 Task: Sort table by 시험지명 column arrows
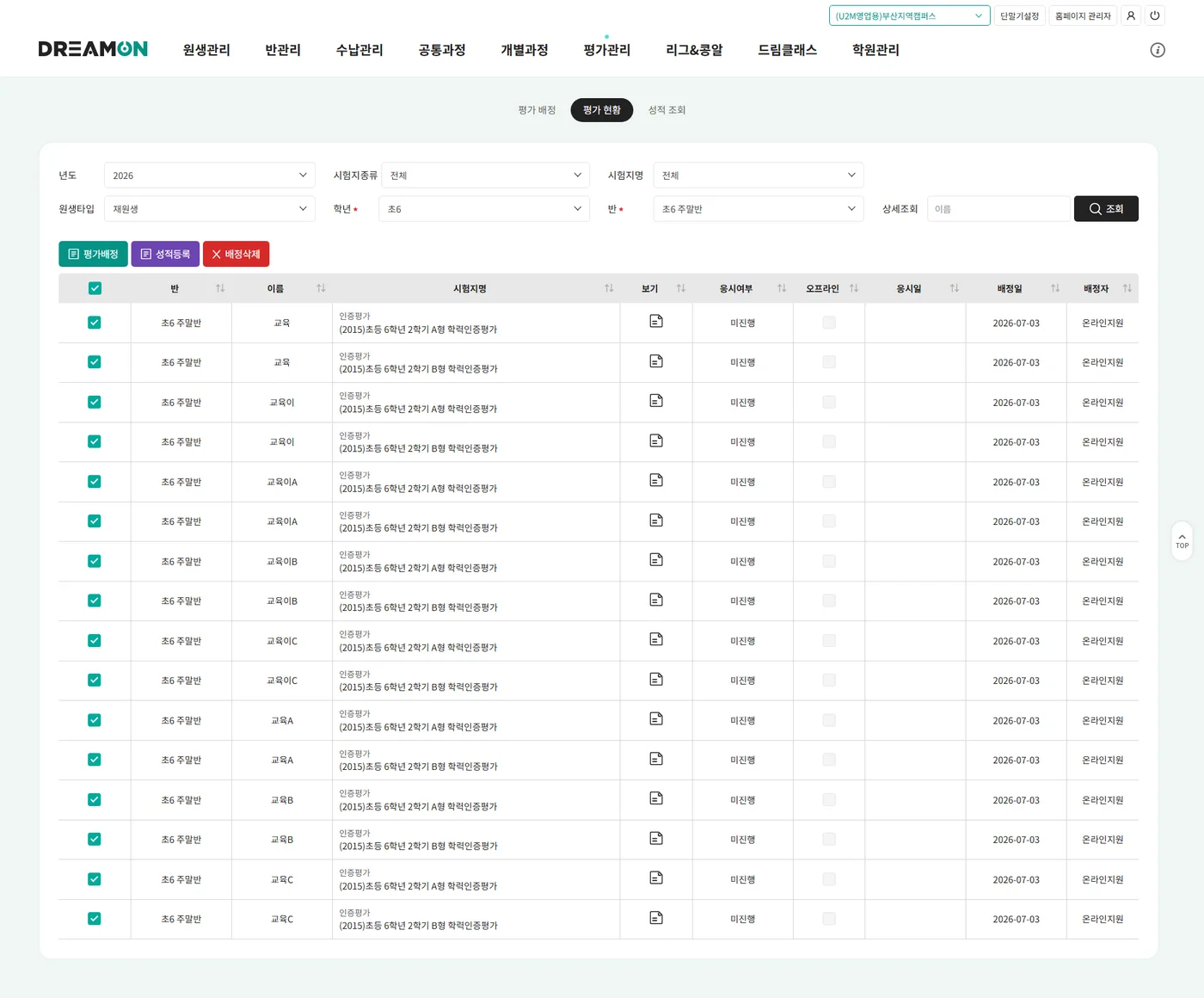[x=609, y=288]
